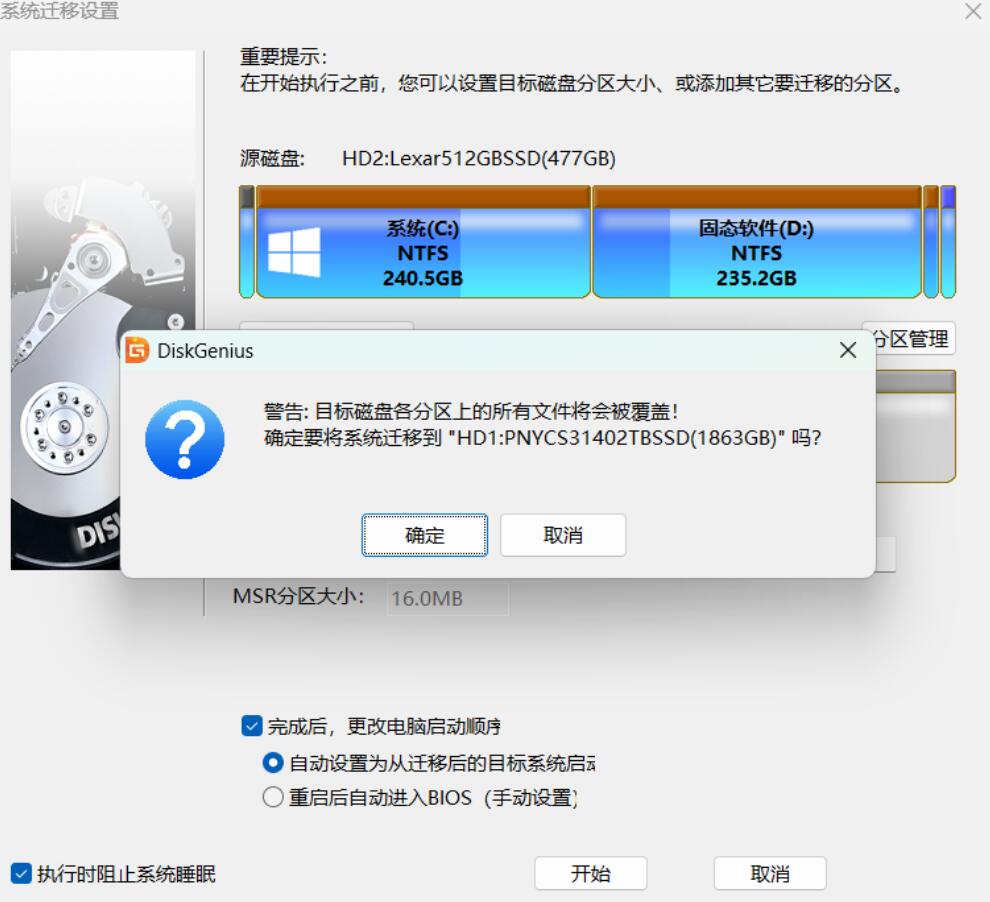Viewport: 990px width, 902px height.
Task: Disable 执行时阻止系统睡眠 checkbox
Action: 20,874
